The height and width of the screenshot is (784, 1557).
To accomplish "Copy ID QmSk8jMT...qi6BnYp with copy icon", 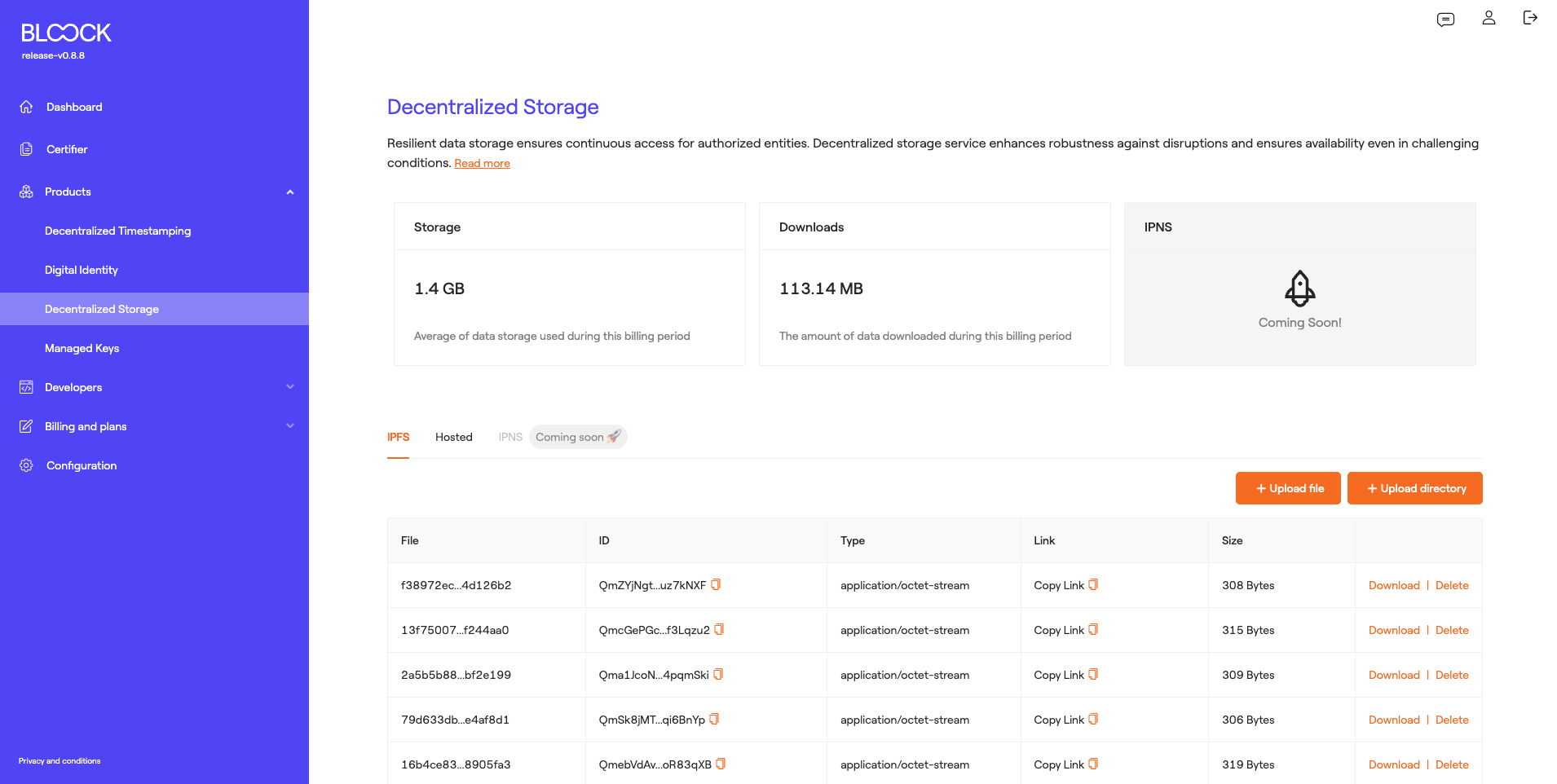I will 714,719.
